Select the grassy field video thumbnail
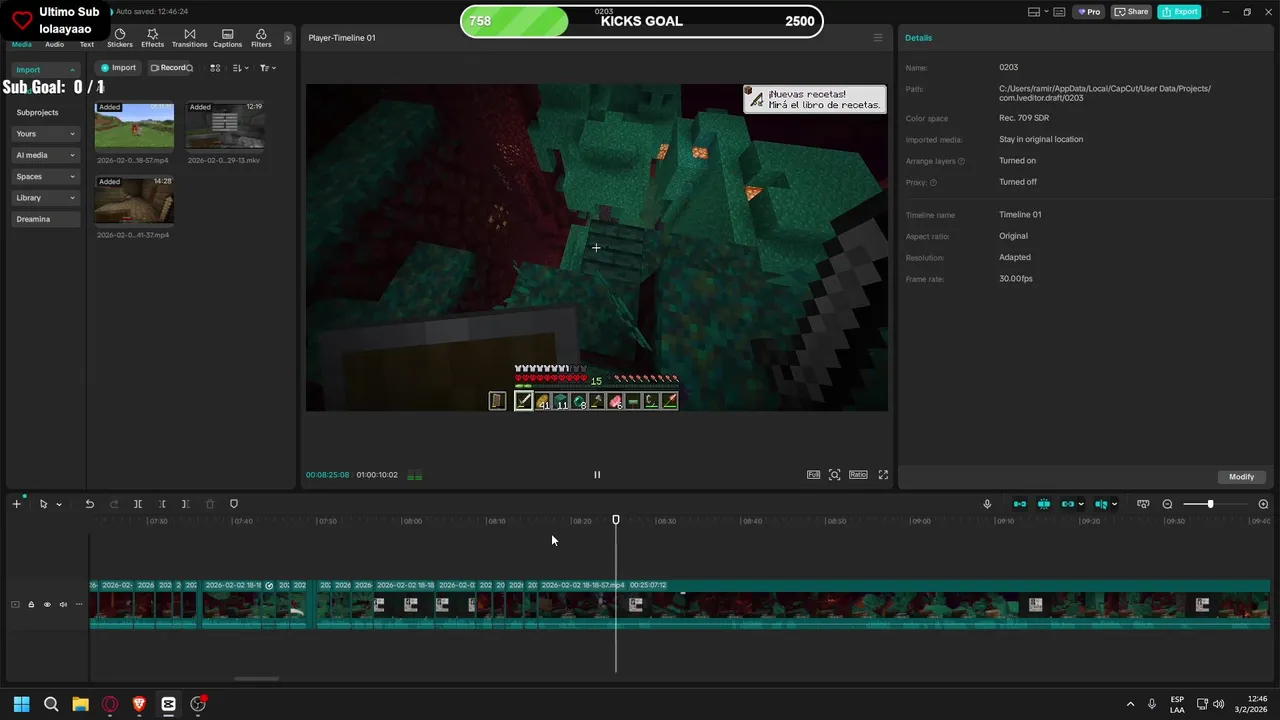1280x720 pixels. tap(134, 126)
